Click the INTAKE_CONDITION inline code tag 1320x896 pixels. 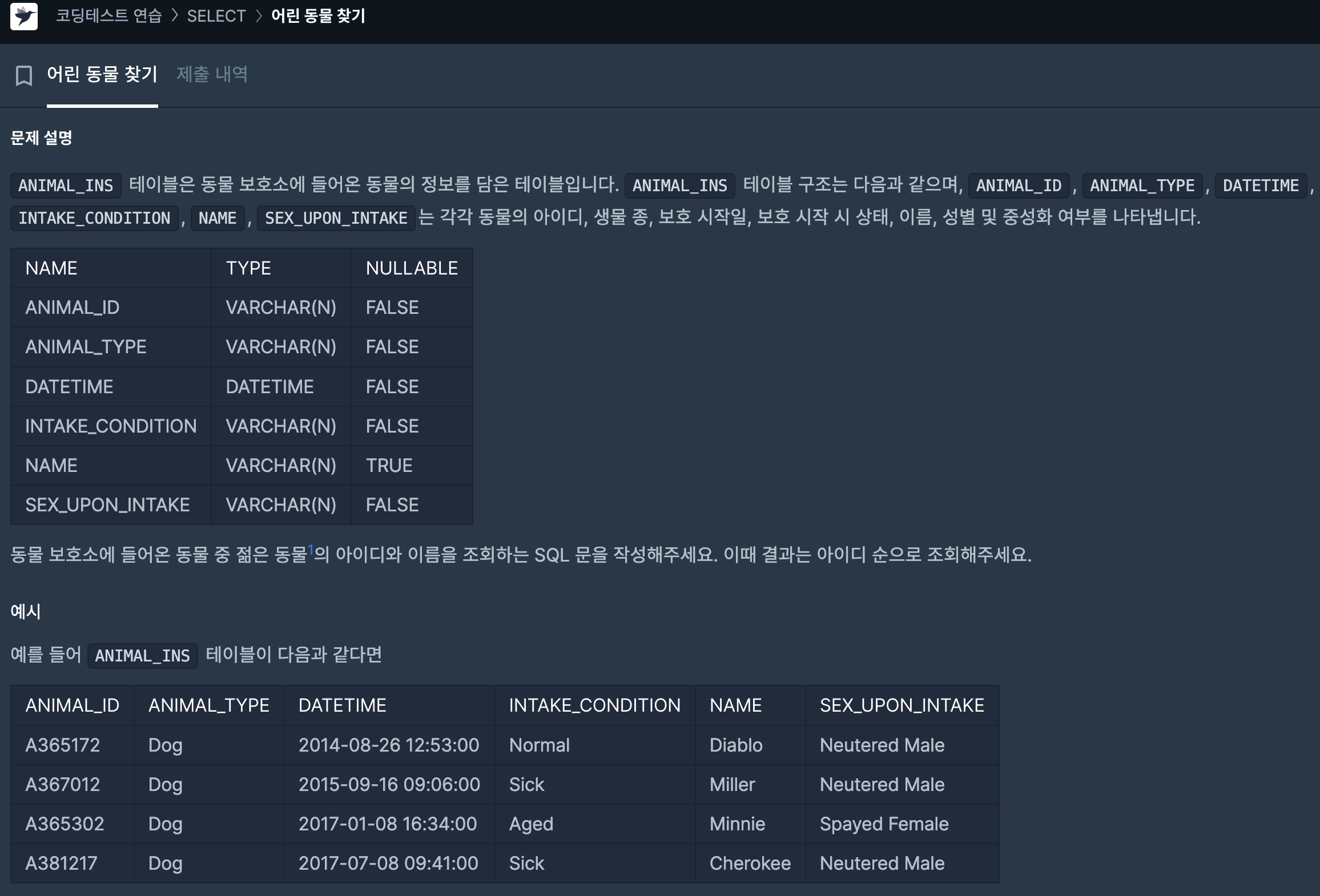94,218
